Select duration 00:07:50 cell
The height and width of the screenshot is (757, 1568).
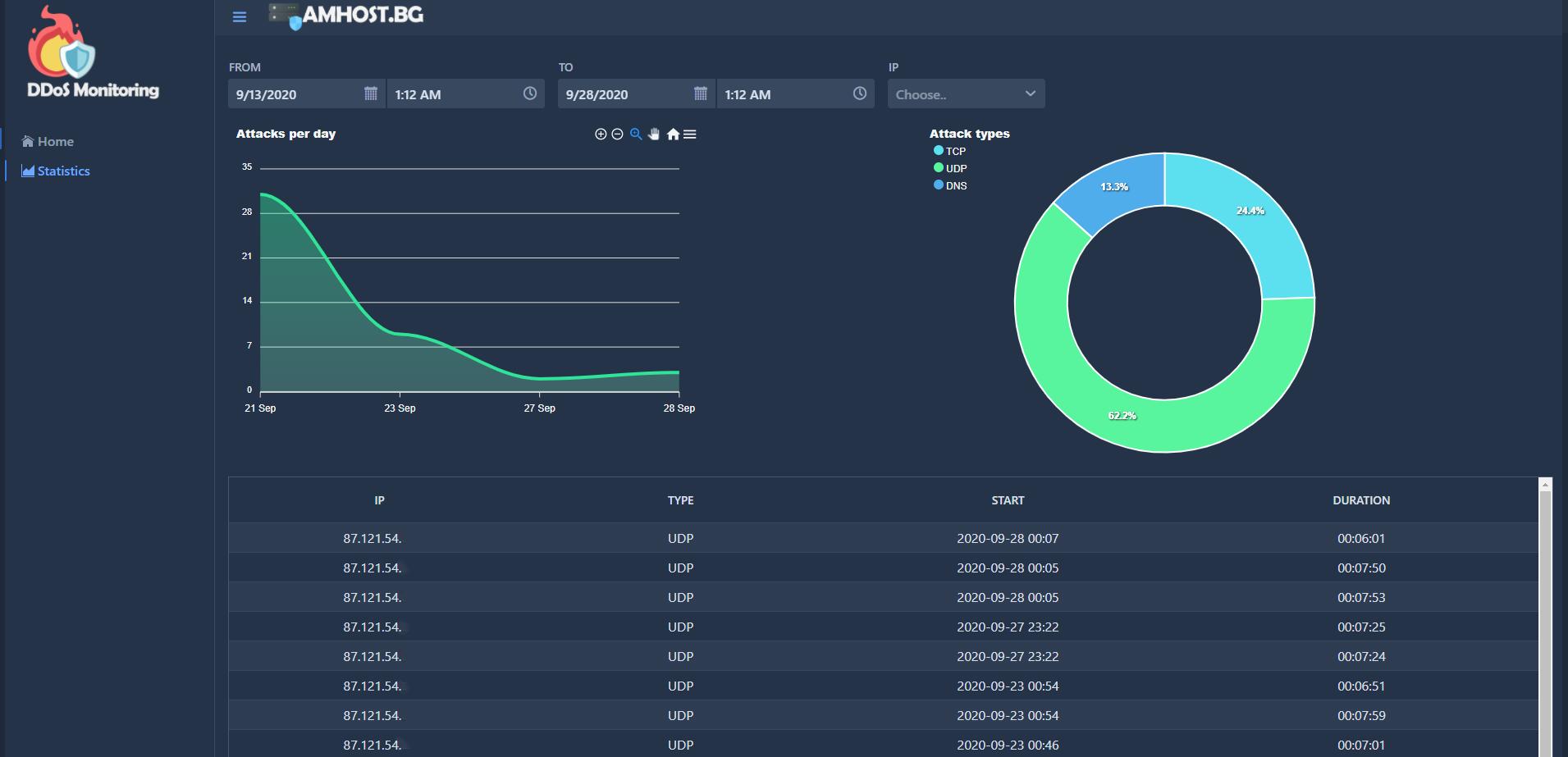pyautogui.click(x=1361, y=568)
